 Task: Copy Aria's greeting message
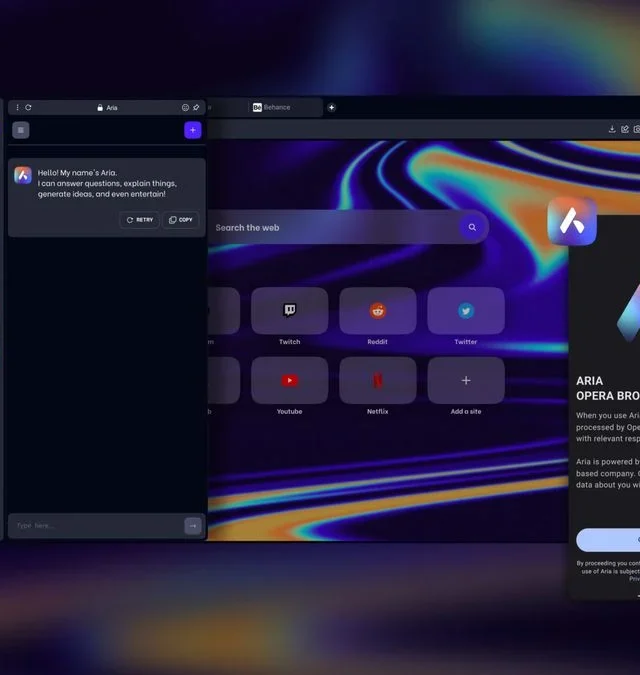(181, 220)
